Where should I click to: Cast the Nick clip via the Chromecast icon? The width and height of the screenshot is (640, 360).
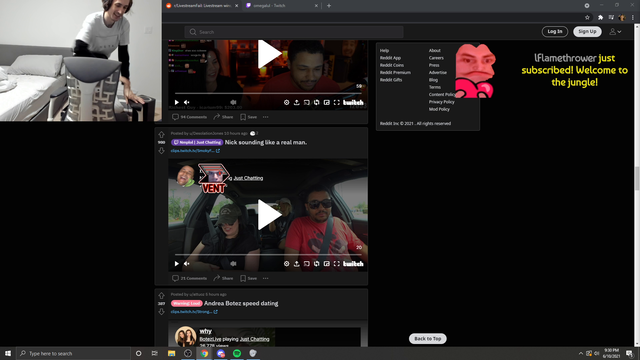(x=307, y=264)
